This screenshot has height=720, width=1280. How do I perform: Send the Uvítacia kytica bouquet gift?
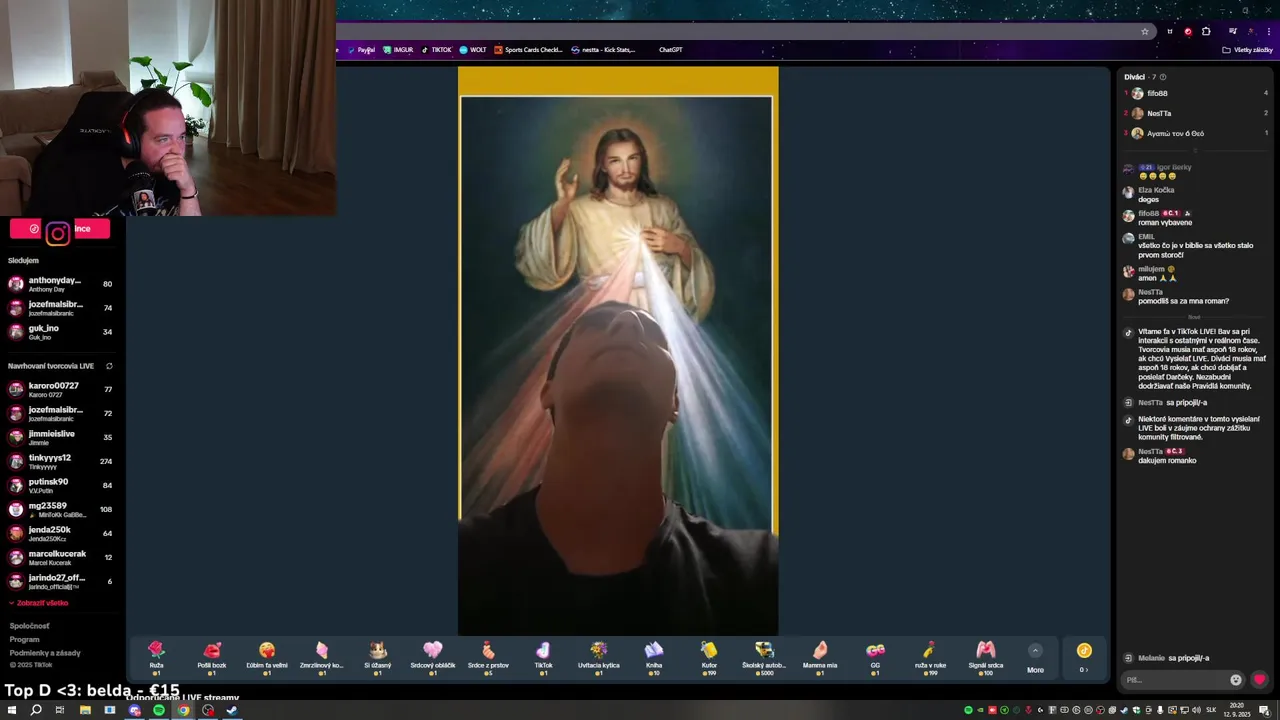(x=598, y=658)
